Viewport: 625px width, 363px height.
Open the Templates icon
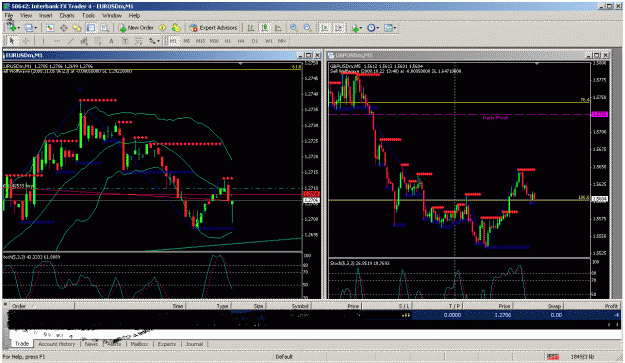click(388, 27)
